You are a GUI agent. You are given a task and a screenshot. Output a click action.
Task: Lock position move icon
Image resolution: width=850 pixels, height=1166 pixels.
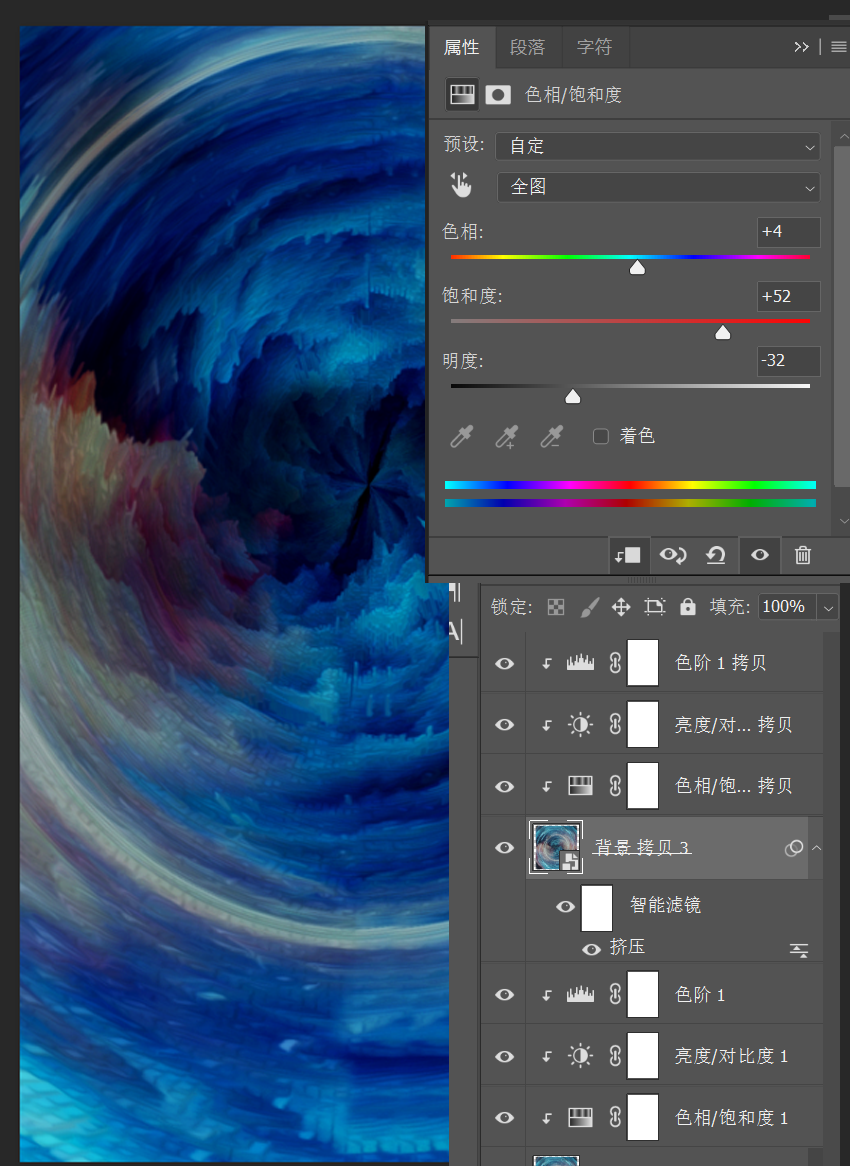click(621, 608)
